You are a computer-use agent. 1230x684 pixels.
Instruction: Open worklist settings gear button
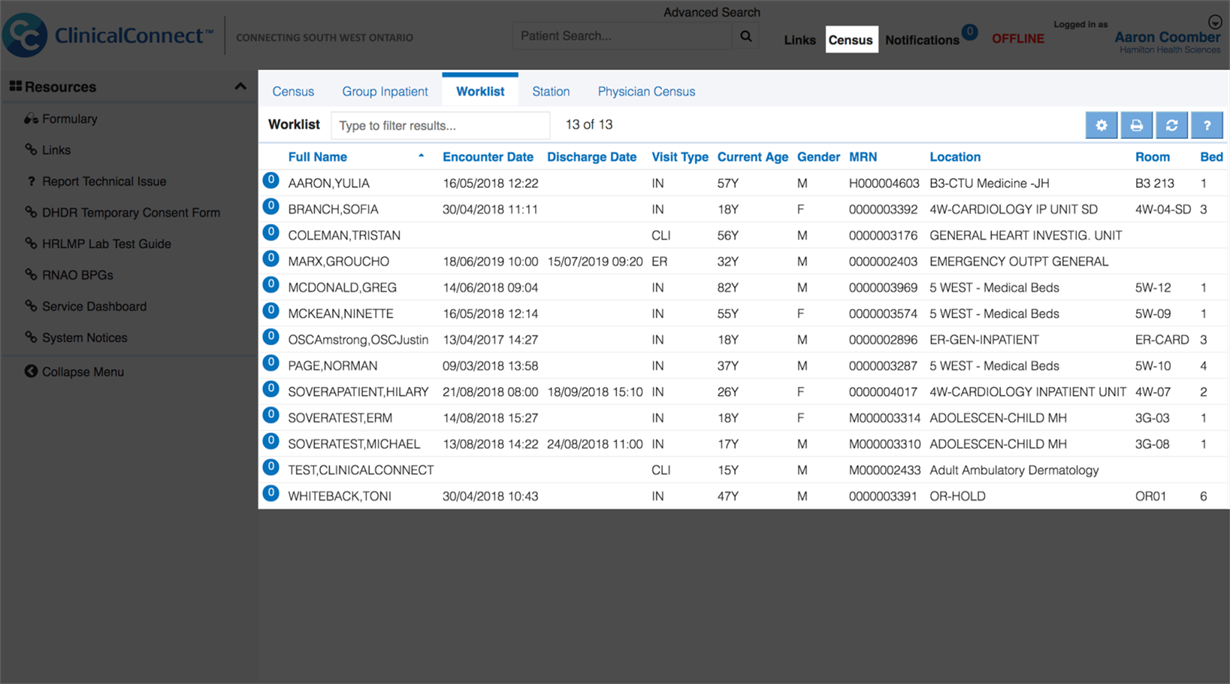pos(1101,125)
